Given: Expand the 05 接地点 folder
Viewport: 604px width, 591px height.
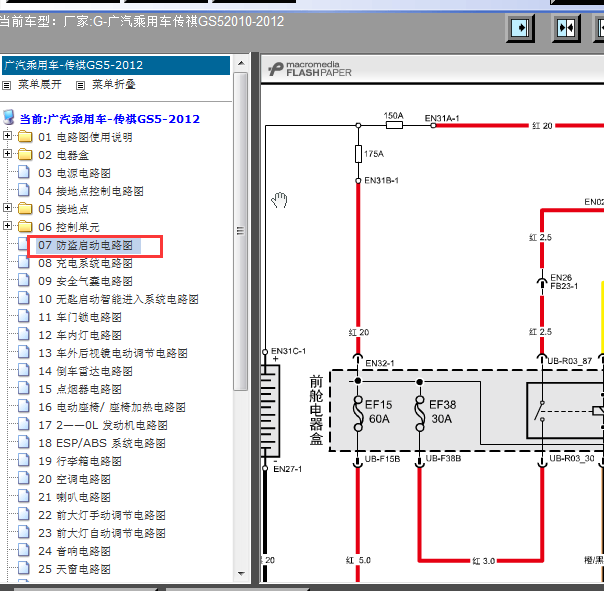Looking at the screenshot, I should point(7,208).
